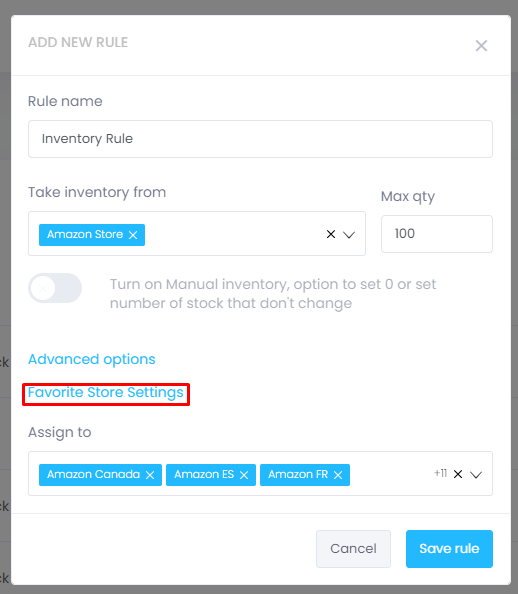518x594 pixels.
Task: Clear all Assign to selections
Action: [x=458, y=474]
